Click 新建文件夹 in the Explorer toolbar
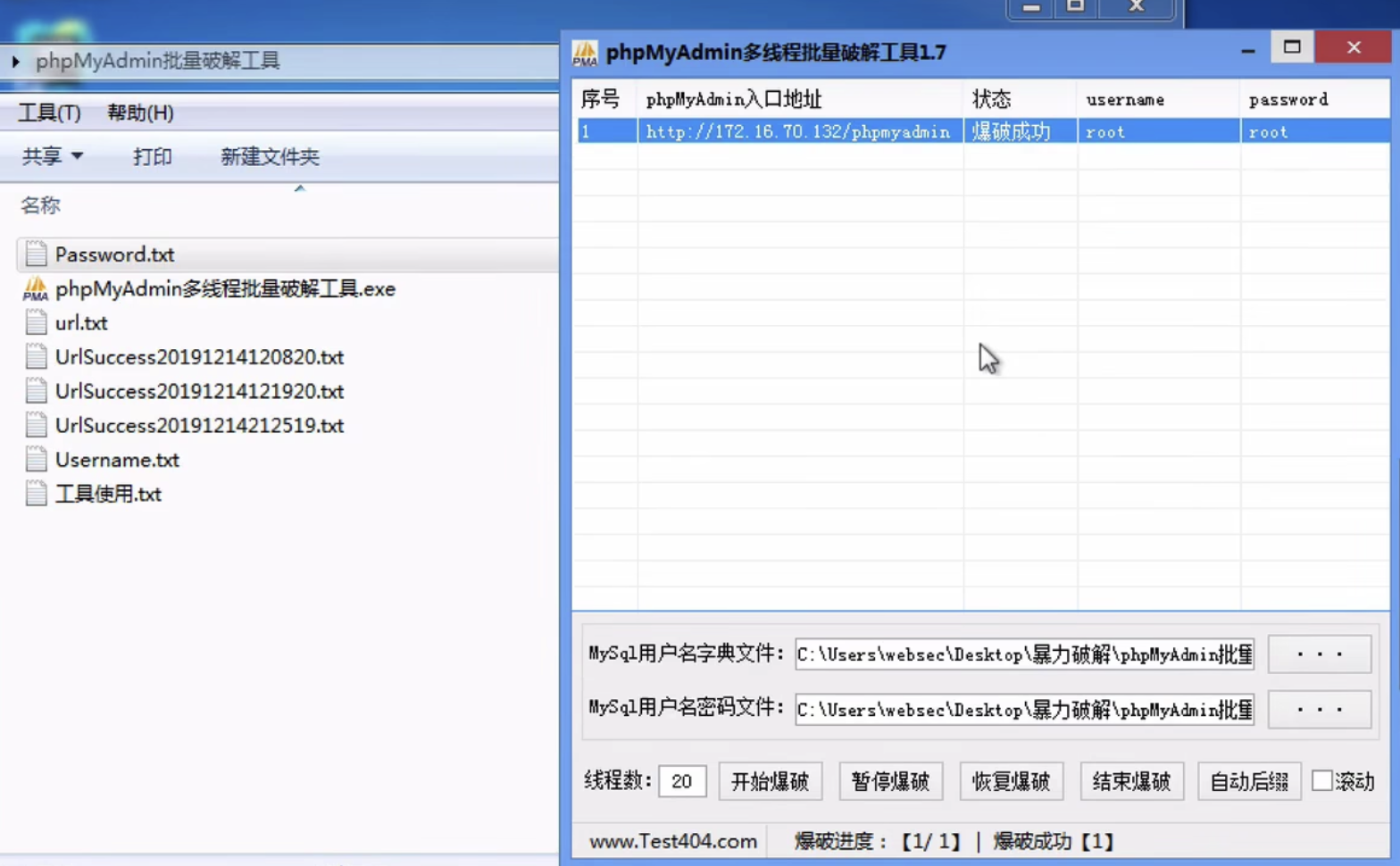Image resolution: width=1400 pixels, height=866 pixels. click(x=270, y=156)
